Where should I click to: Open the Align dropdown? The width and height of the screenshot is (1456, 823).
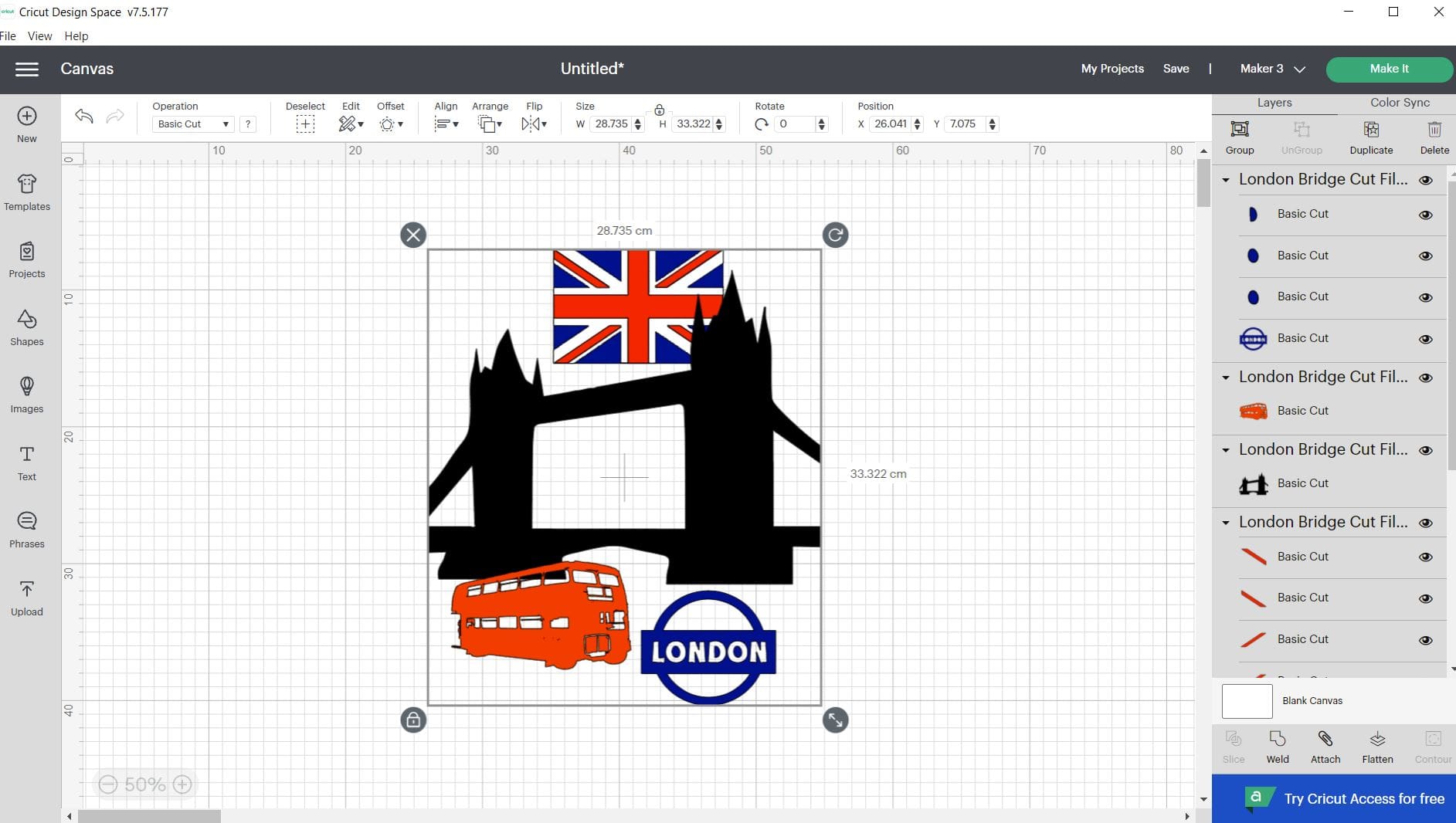point(446,117)
